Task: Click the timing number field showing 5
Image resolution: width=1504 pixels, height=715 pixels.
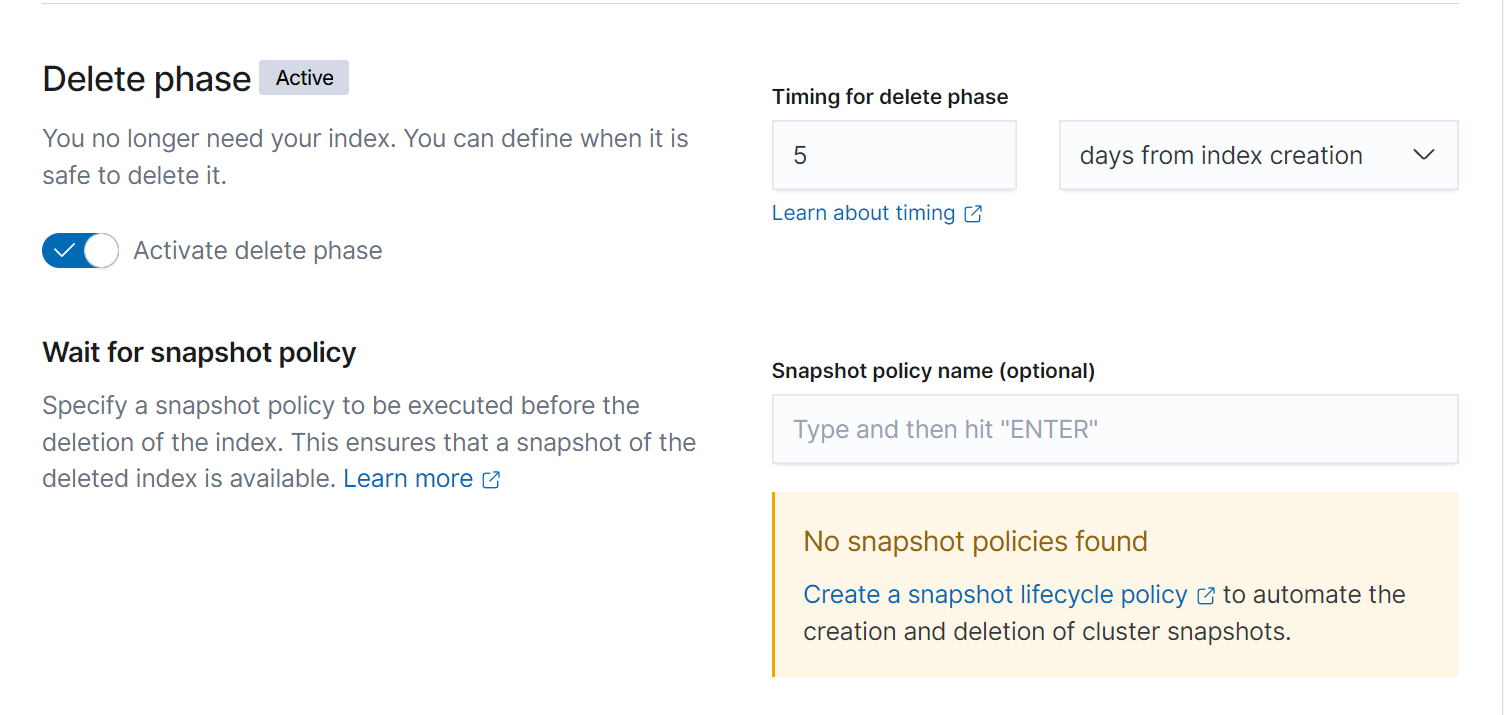Action: coord(894,155)
